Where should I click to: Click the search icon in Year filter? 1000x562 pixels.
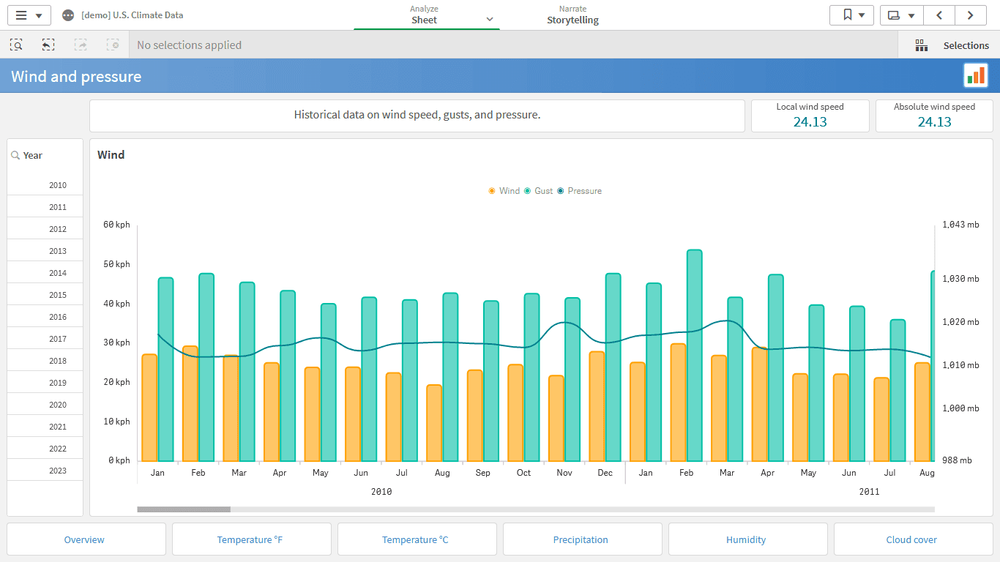click(15, 155)
